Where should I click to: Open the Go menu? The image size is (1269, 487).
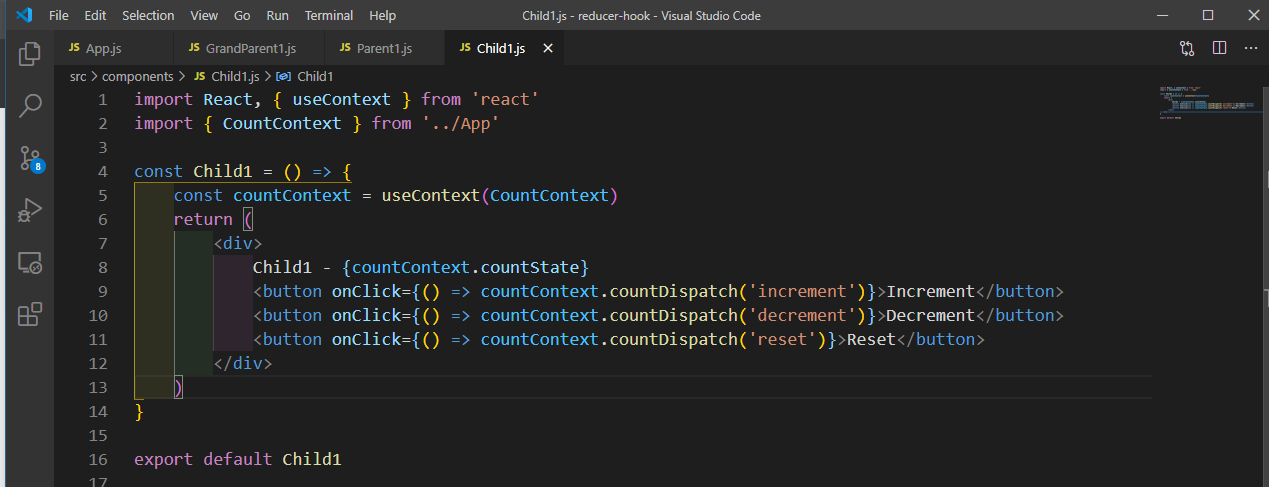(242, 15)
